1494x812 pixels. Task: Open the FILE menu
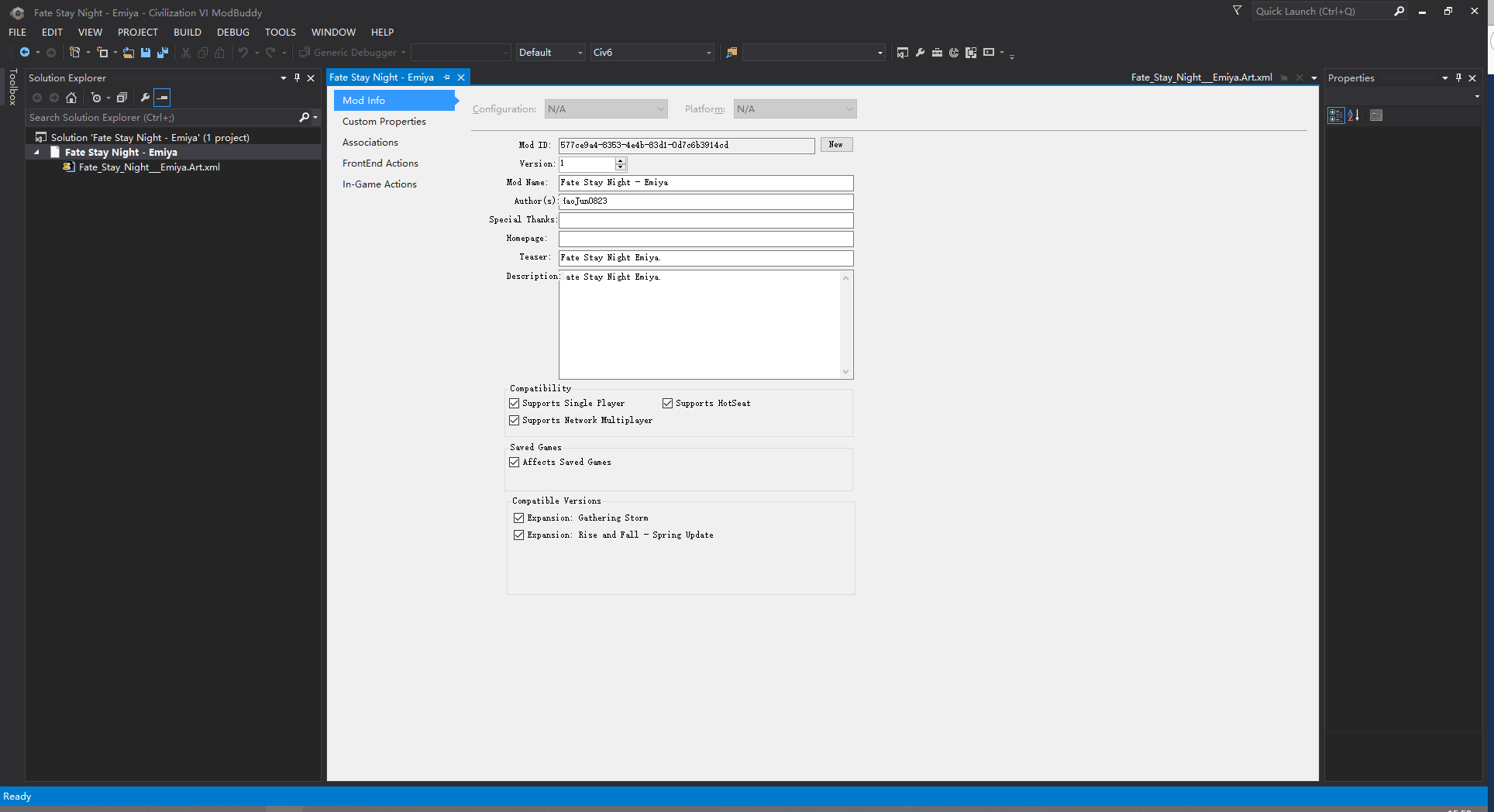[17, 32]
